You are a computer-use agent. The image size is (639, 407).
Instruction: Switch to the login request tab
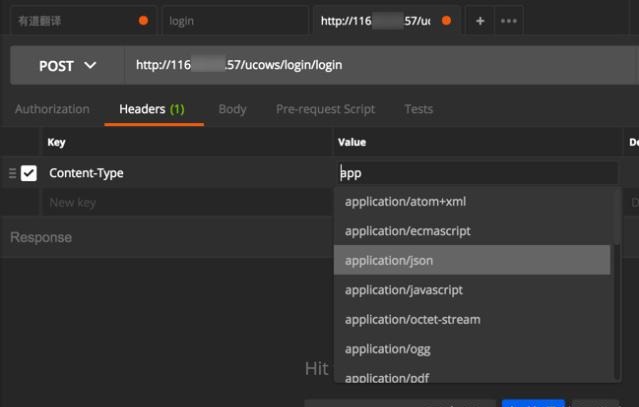[x=234, y=20]
